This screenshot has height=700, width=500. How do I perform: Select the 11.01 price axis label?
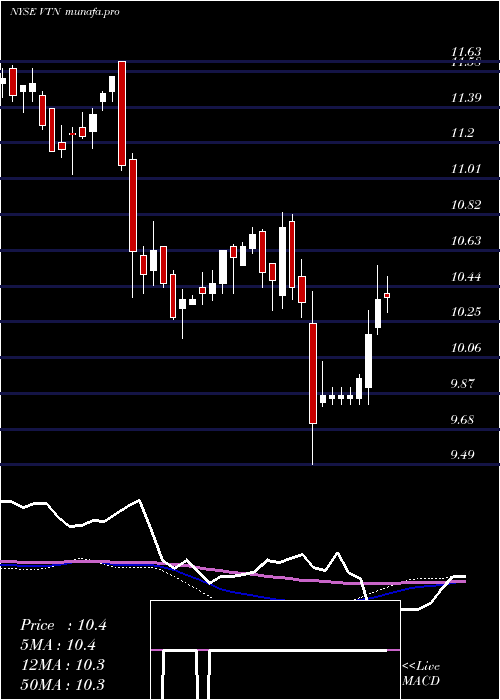tap(466, 169)
